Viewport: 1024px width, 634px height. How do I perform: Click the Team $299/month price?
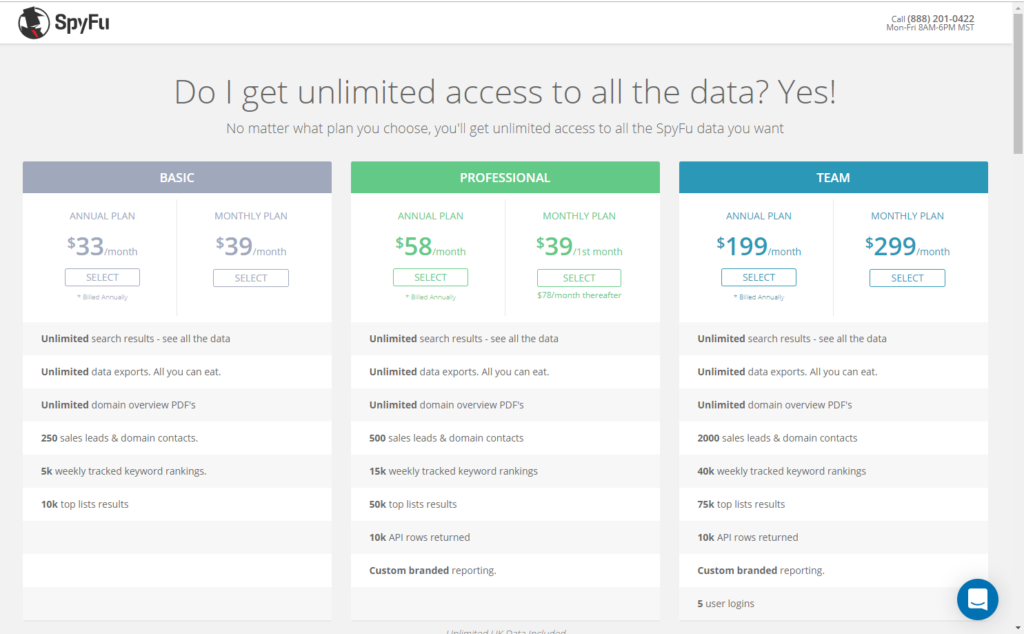click(907, 247)
